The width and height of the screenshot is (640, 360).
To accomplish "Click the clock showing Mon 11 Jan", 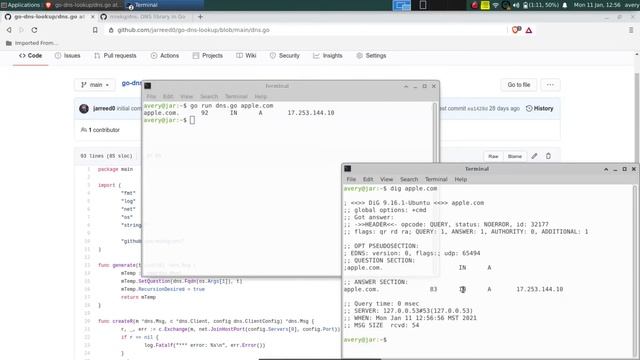I will (598, 5).
